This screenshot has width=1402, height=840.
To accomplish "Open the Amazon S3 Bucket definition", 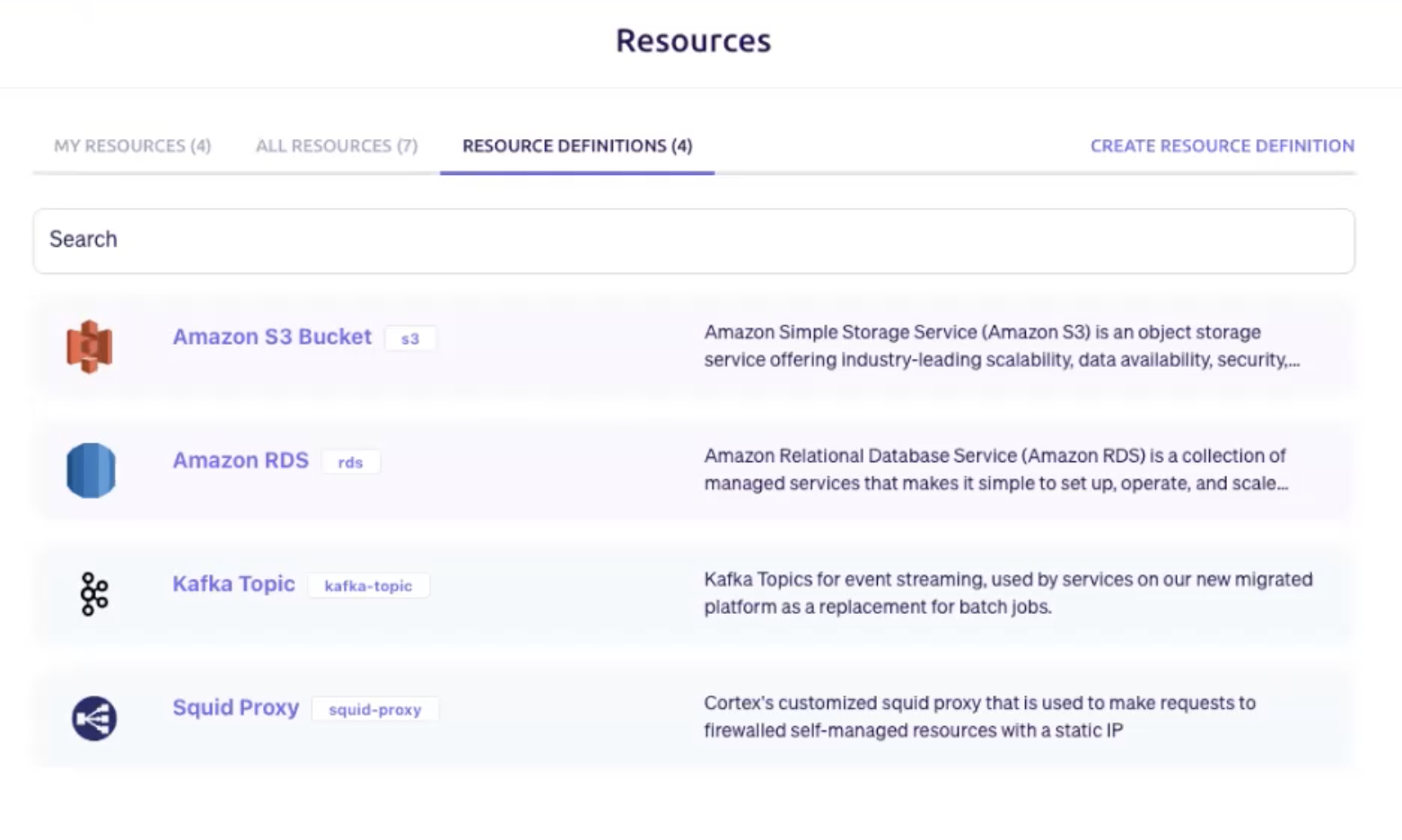I will 272,337.
